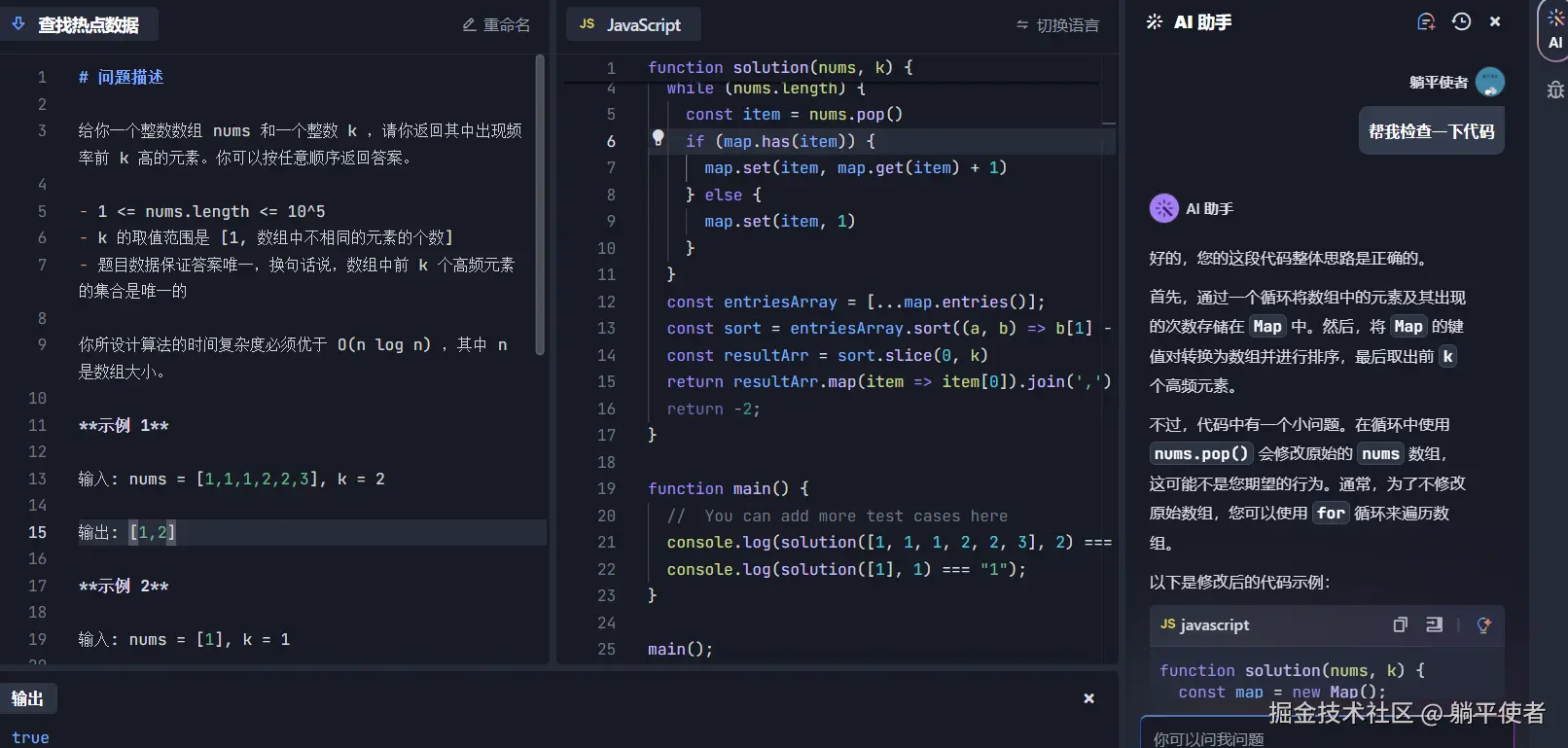Click the map.set(item, 1) line
This screenshot has width=1568, height=748.
(x=779, y=221)
